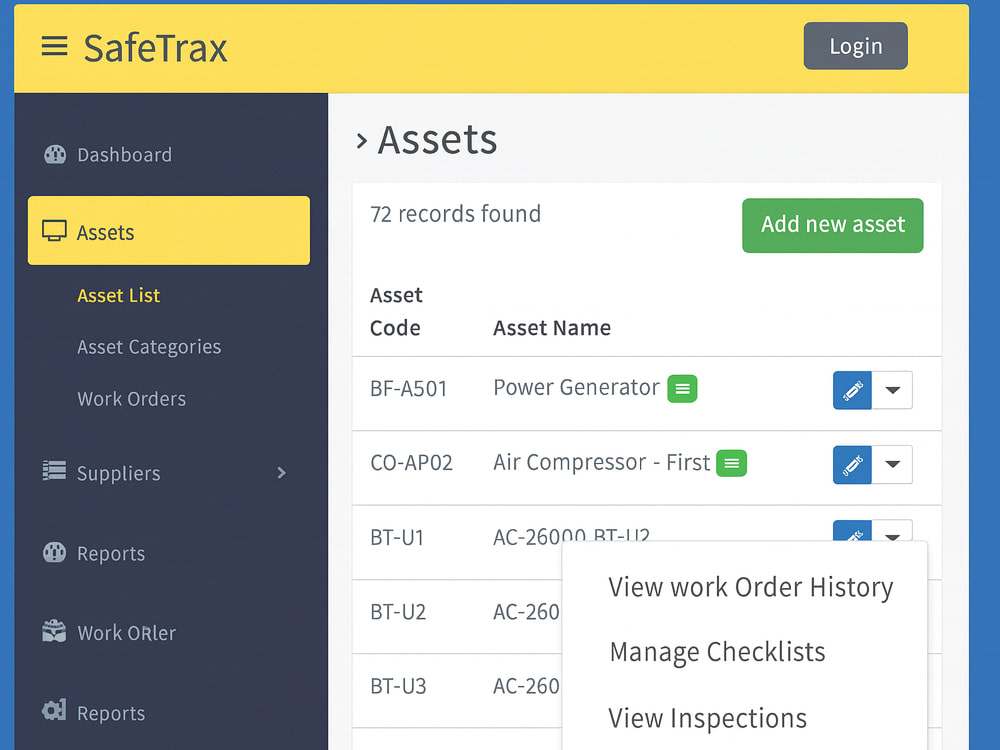The image size is (1000, 750).
Task: Open Asset List submenu item
Action: (x=119, y=295)
